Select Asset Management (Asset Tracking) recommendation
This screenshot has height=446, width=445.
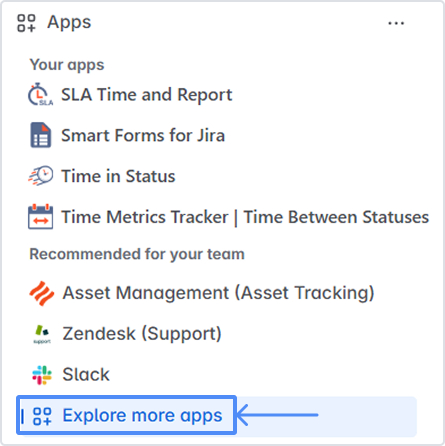tap(218, 293)
